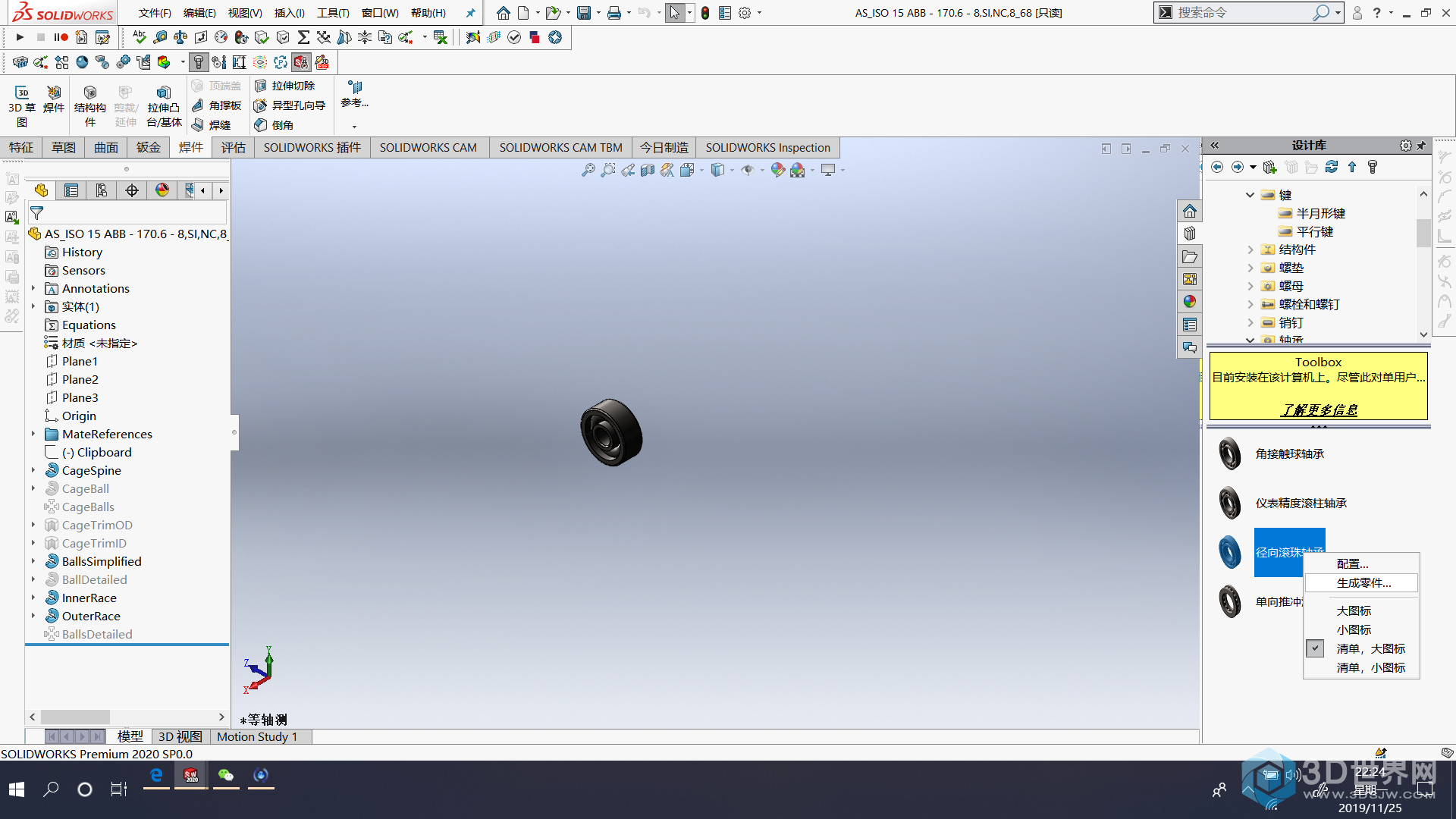1456x819 pixels.
Task: Click the Chamfer tool
Action: point(274,125)
